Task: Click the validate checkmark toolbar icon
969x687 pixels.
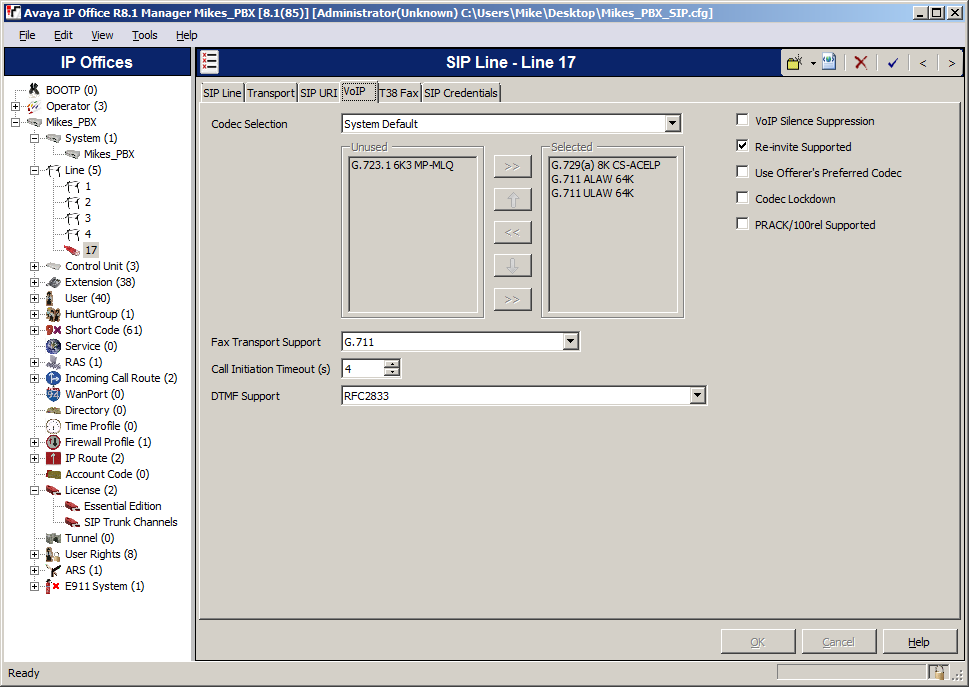Action: [x=892, y=62]
